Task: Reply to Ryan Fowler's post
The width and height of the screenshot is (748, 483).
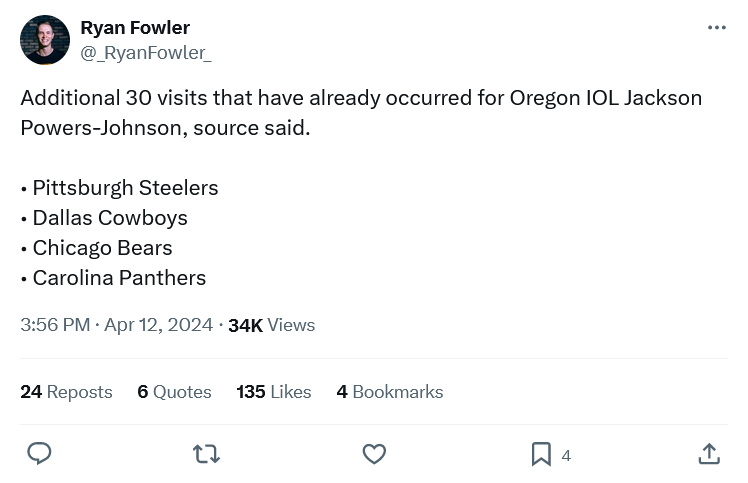Action: pos(39,454)
